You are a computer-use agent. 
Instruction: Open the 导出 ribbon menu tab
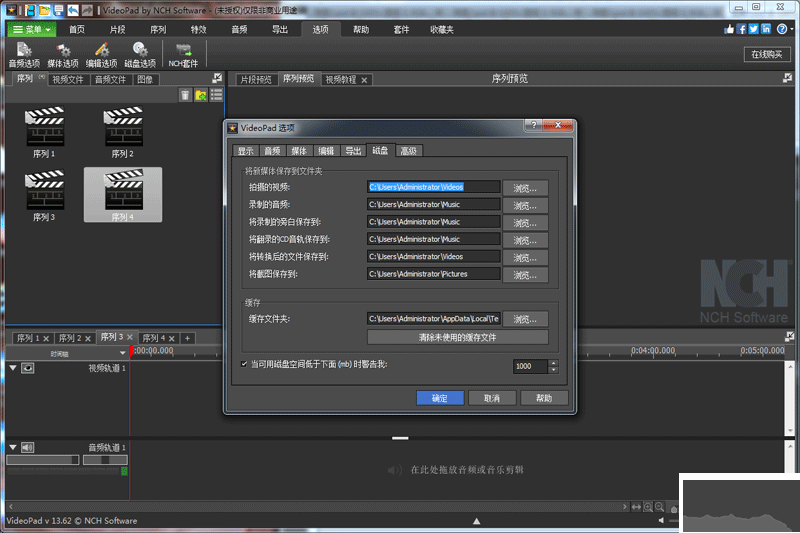coord(279,29)
